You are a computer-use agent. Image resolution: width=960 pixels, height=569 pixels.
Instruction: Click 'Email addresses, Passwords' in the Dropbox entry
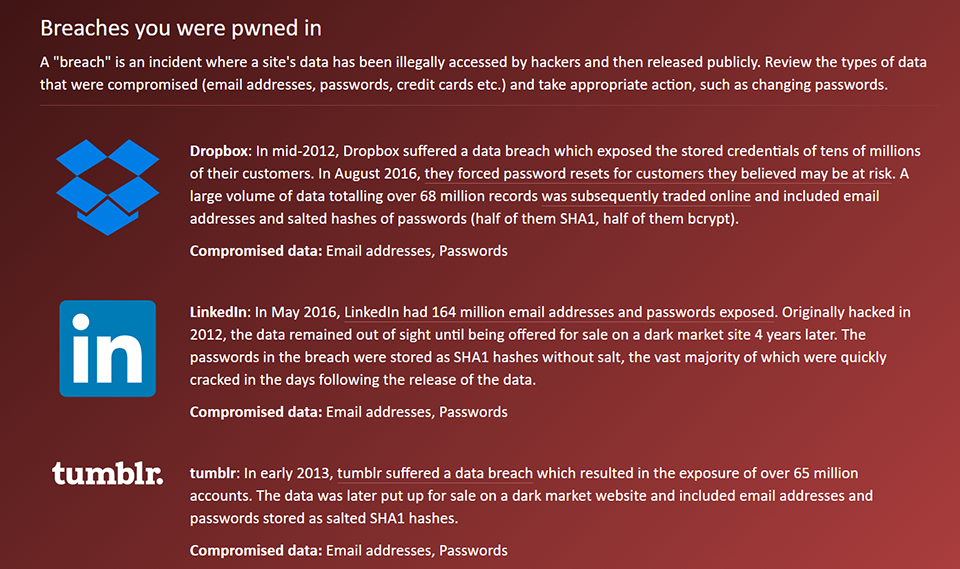(417, 251)
